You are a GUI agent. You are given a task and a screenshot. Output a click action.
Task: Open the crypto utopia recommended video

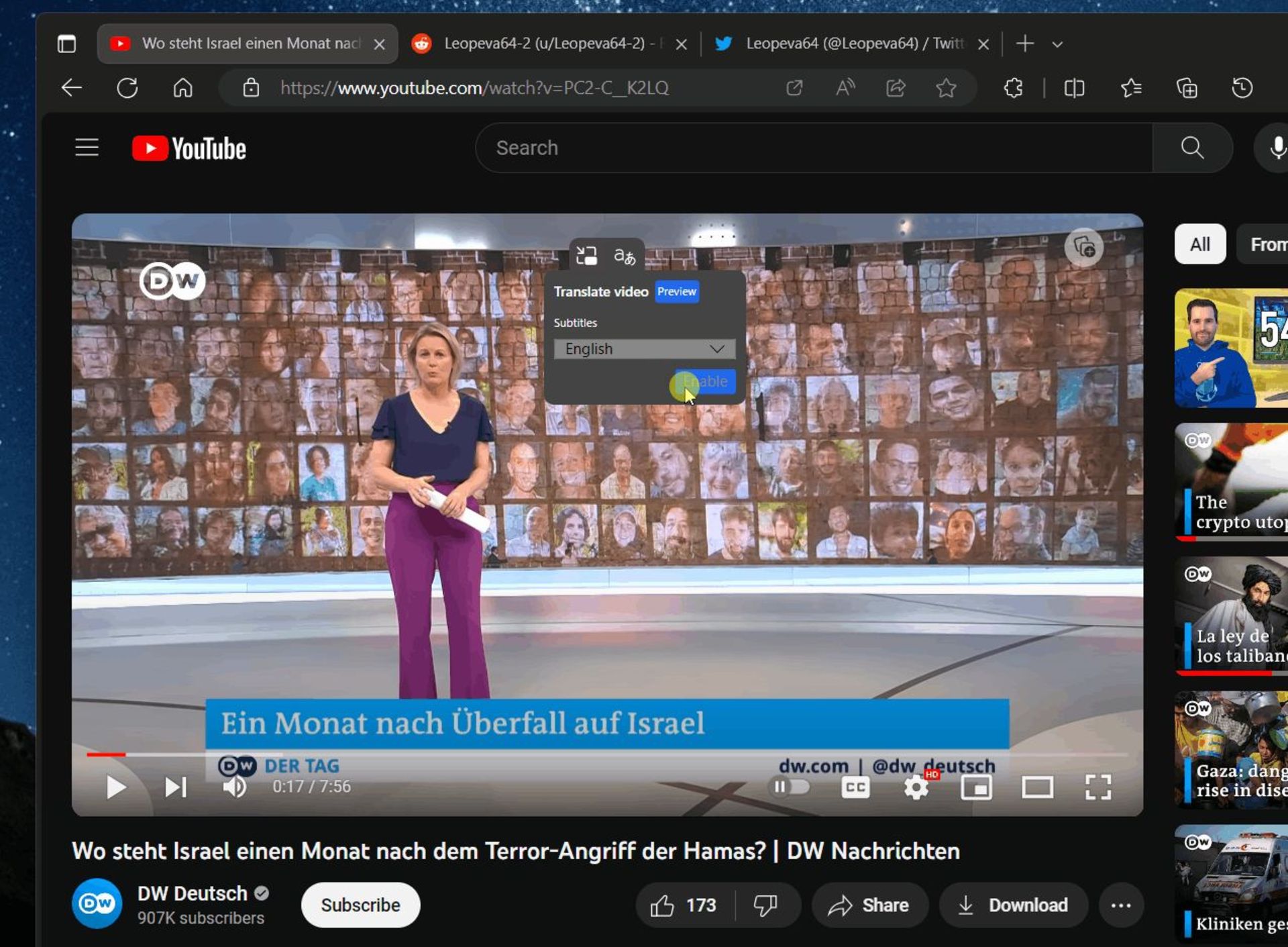(x=1232, y=482)
